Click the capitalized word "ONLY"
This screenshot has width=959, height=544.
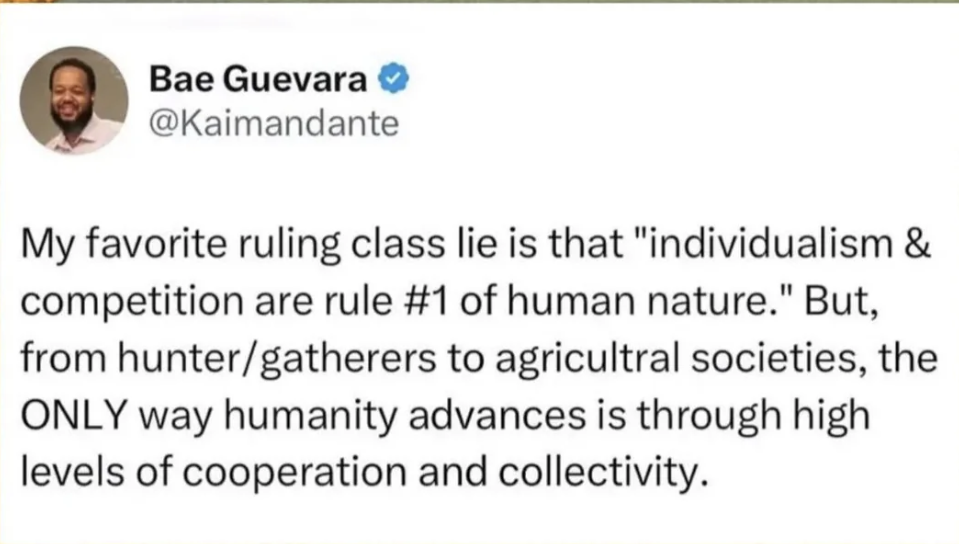73,416
